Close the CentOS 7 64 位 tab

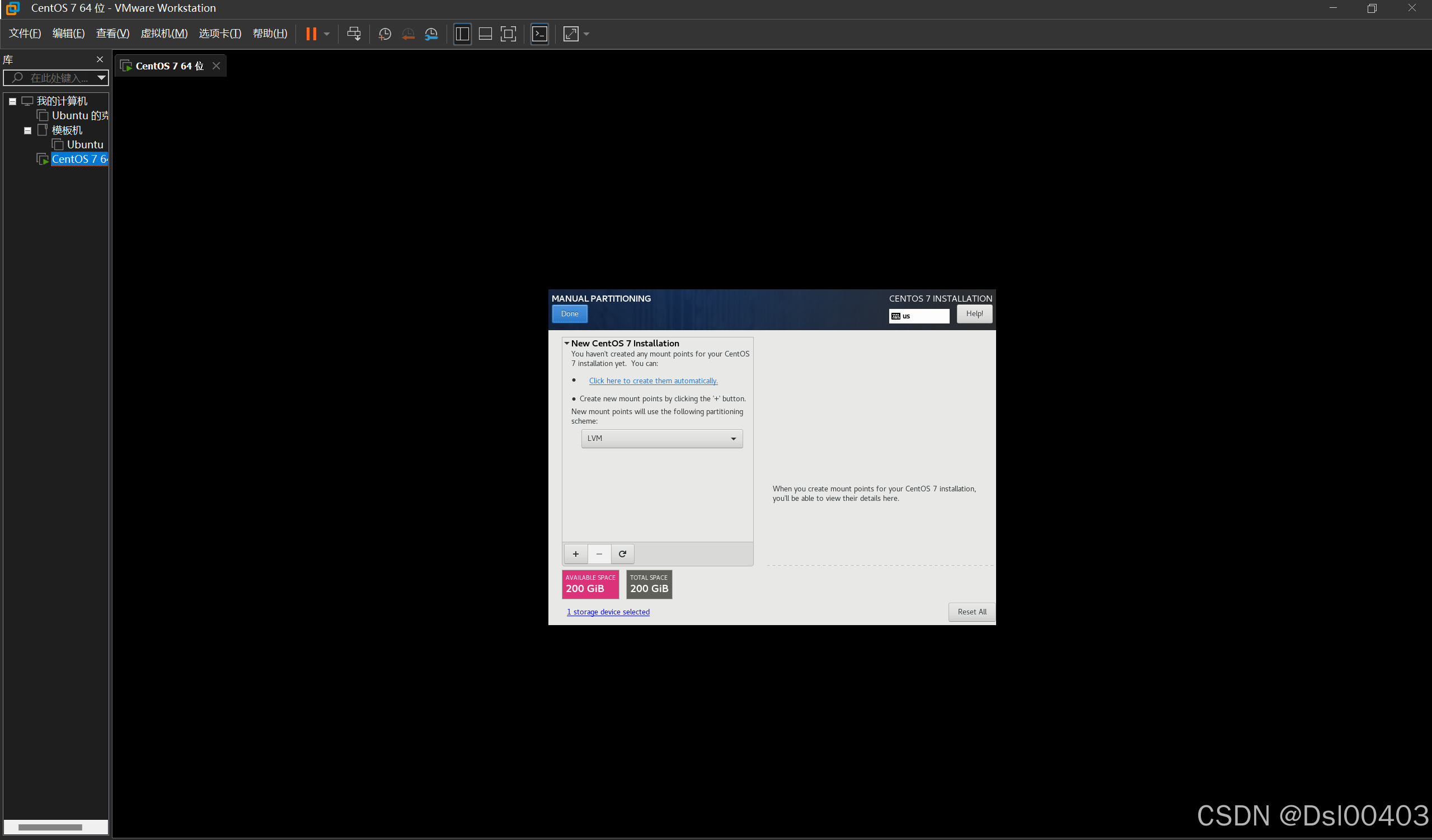pos(217,66)
